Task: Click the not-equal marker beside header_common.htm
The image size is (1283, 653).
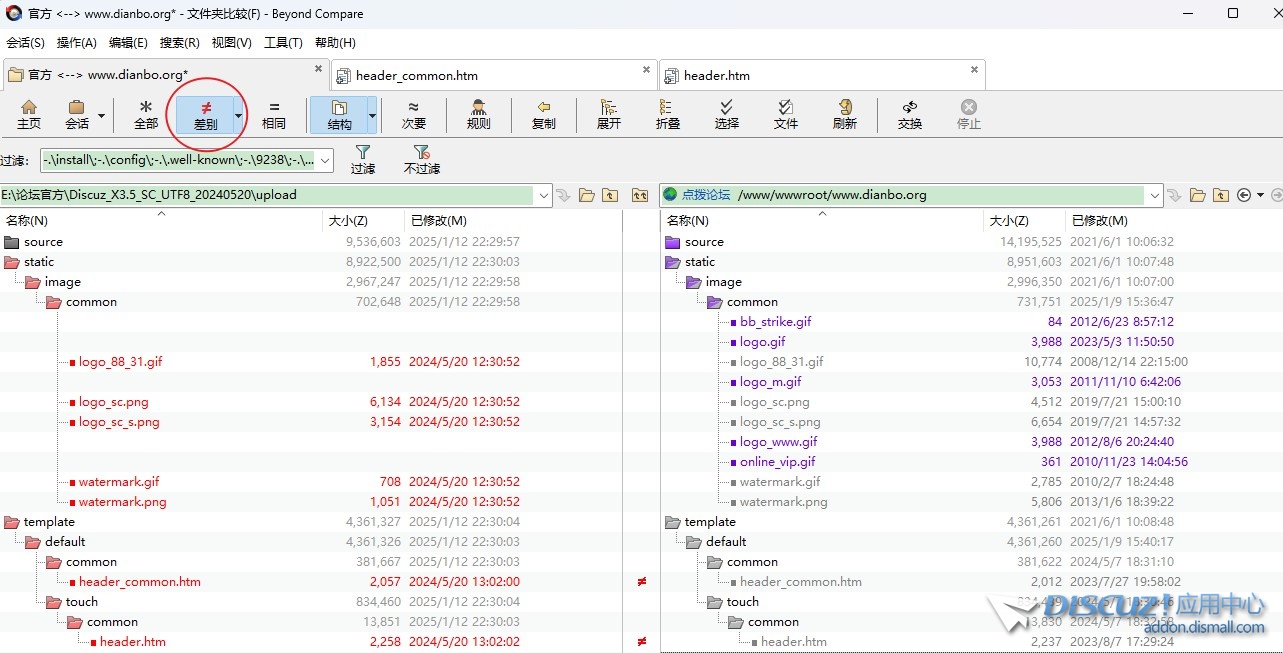Action: tap(641, 582)
